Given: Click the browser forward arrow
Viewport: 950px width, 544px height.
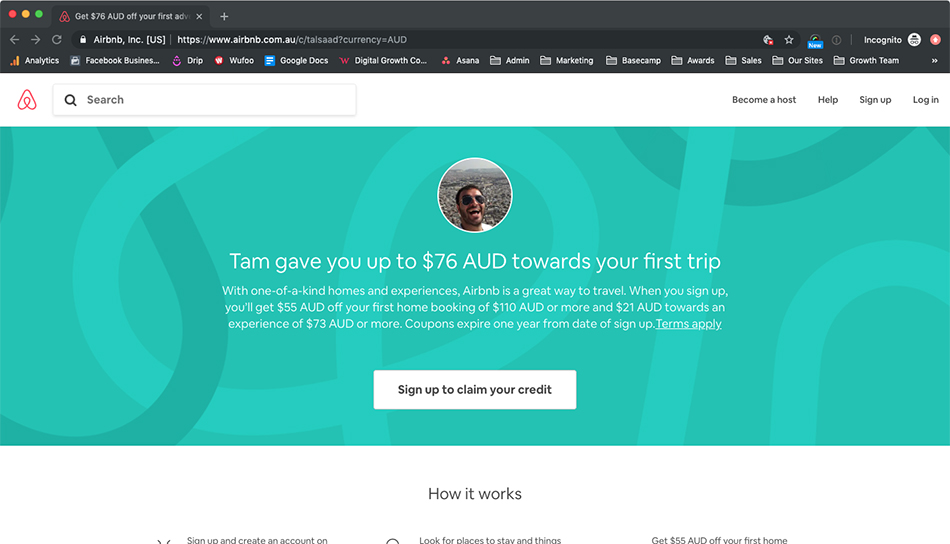Looking at the screenshot, I should [x=36, y=39].
